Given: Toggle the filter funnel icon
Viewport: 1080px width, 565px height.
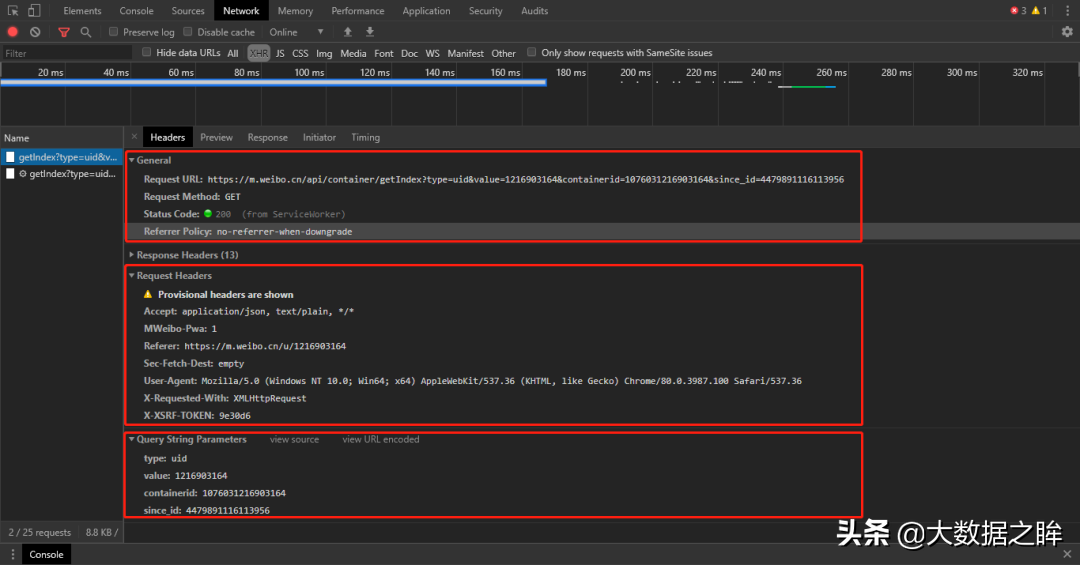Looking at the screenshot, I should click(x=64, y=32).
